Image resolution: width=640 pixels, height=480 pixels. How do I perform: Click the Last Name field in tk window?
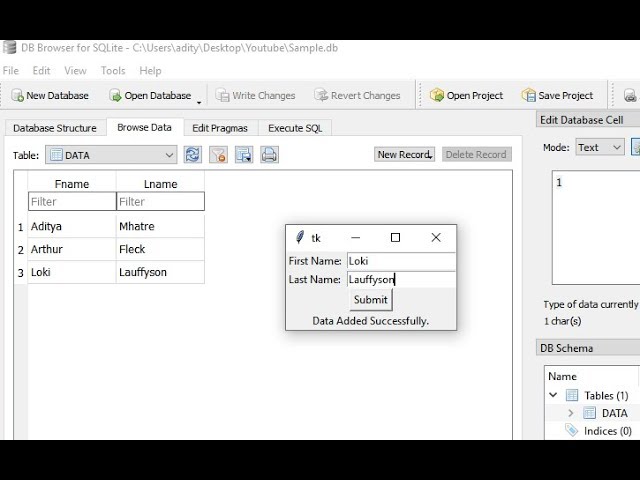tap(401, 280)
